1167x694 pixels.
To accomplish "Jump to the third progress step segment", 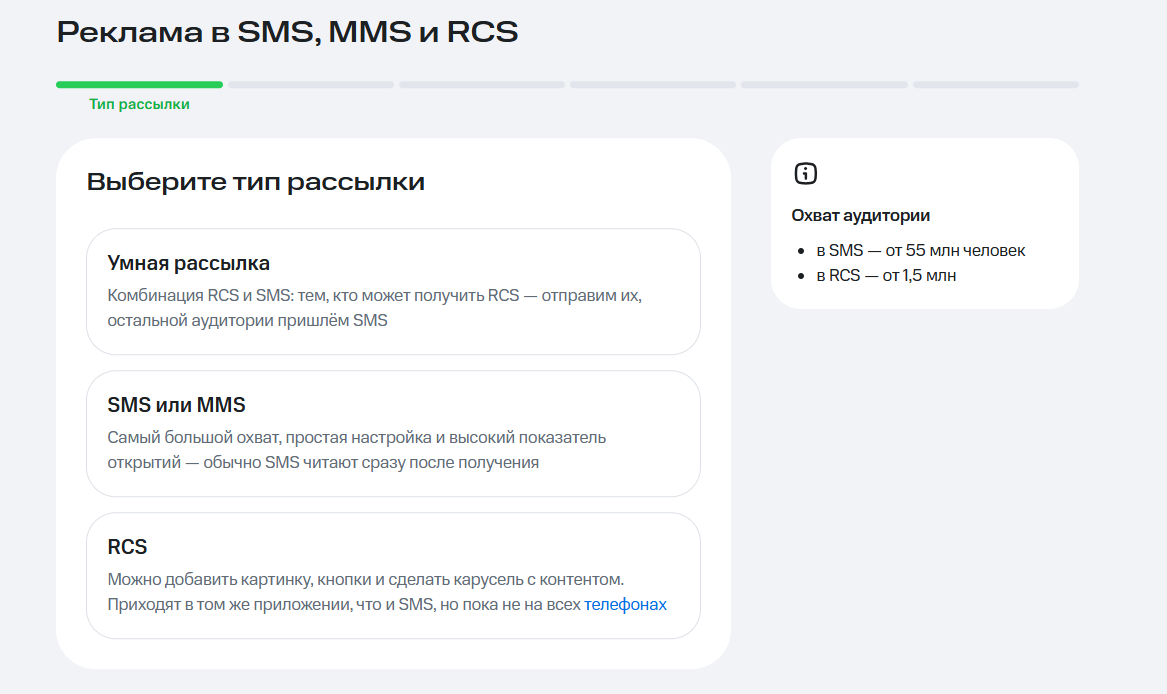I will point(482,85).
